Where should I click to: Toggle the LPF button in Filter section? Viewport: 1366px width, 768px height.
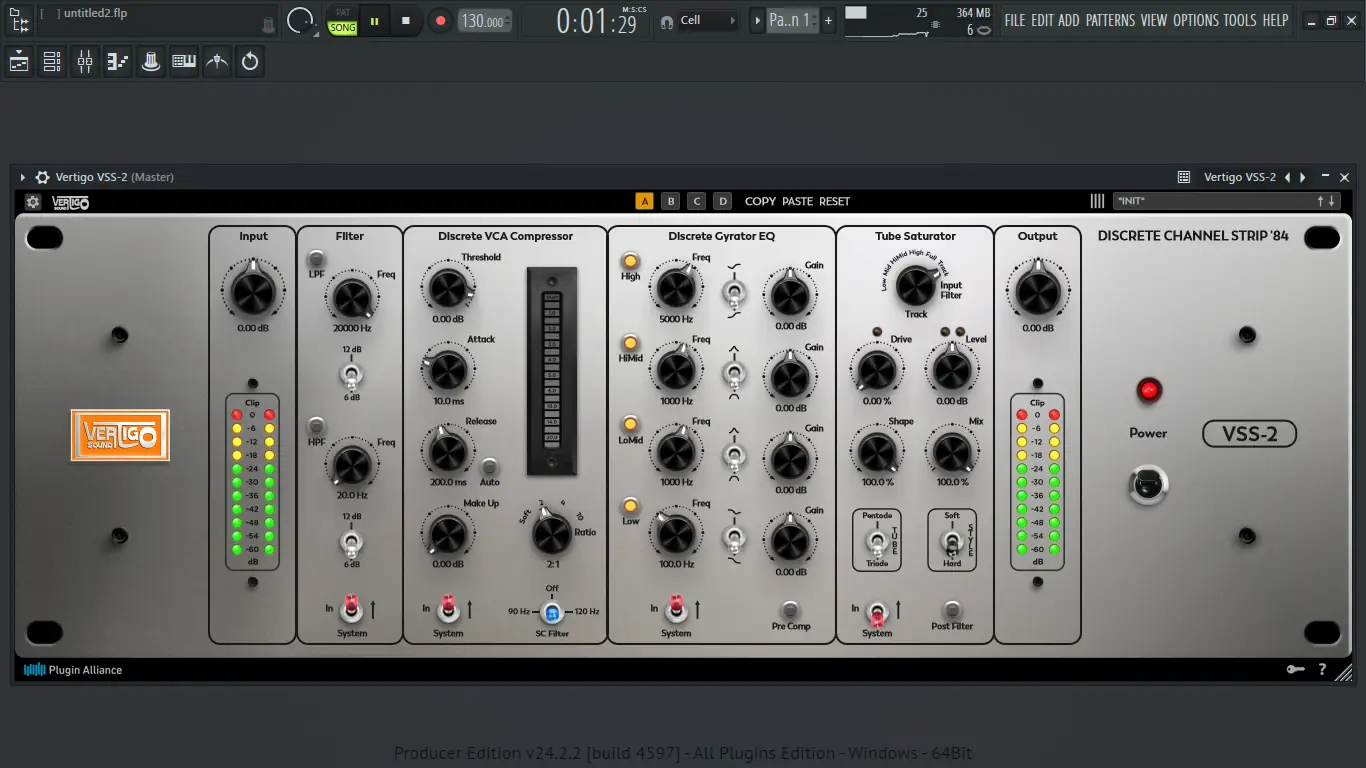[x=316, y=259]
